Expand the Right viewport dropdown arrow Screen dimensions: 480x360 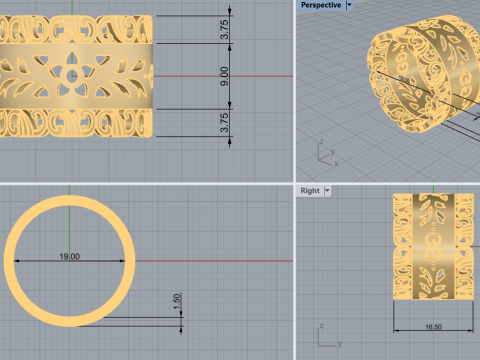click(327, 191)
